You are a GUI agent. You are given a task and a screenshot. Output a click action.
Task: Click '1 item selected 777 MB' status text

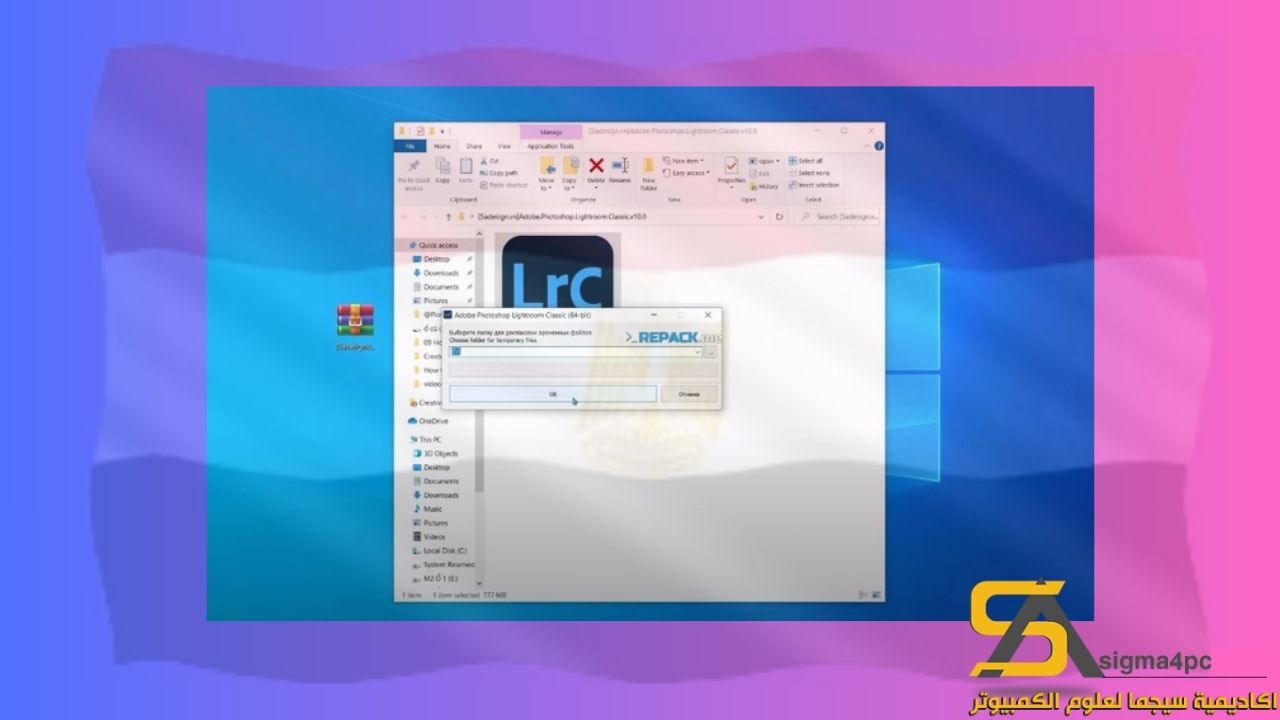pos(468,594)
